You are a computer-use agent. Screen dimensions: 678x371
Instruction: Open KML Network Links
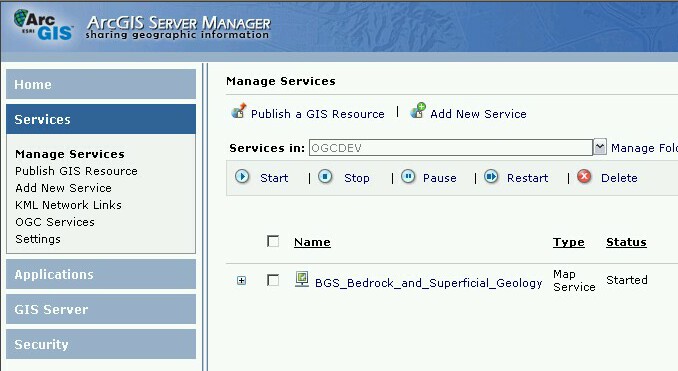(x=68, y=205)
